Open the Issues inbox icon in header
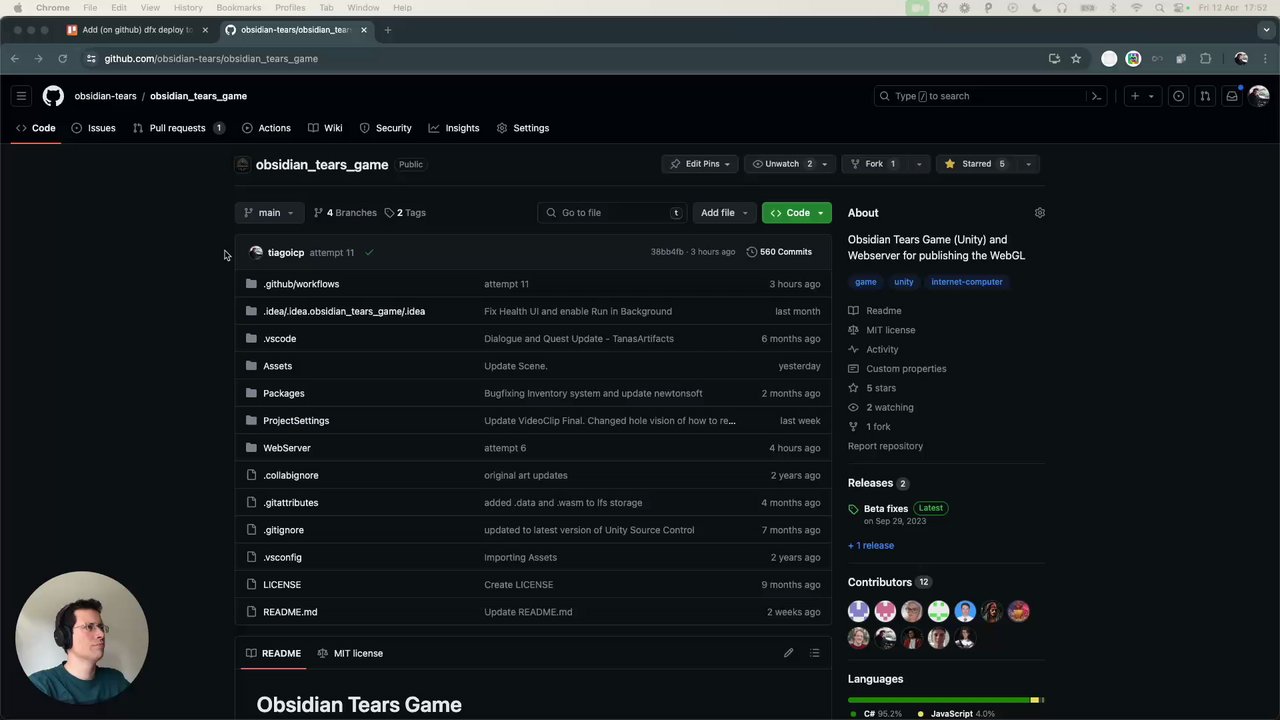Viewport: 1280px width, 720px height. click(x=1179, y=96)
